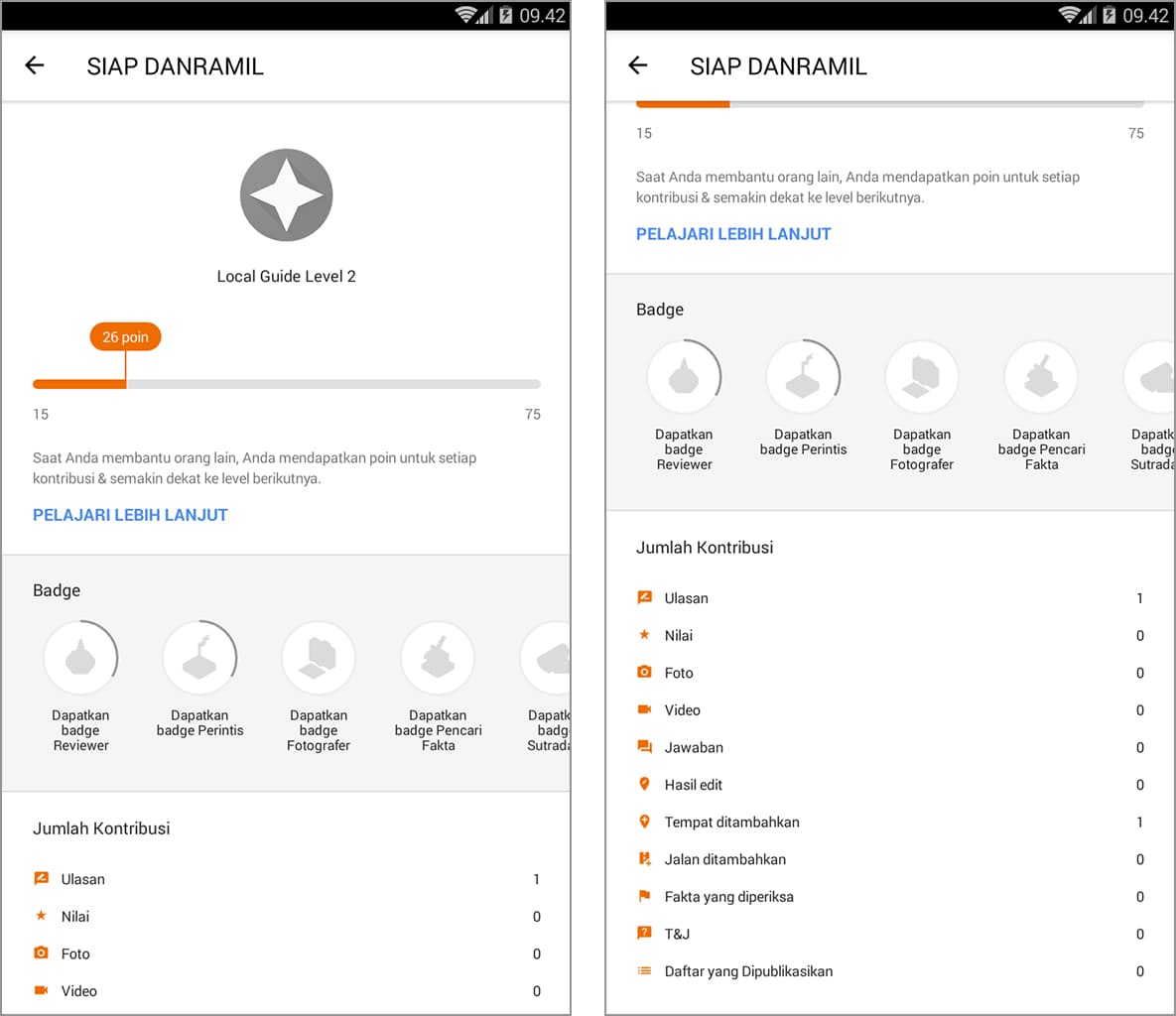Tap partially visible Sutradara badge in right screen
The height and width of the screenshot is (1016, 1176).
(1149, 377)
